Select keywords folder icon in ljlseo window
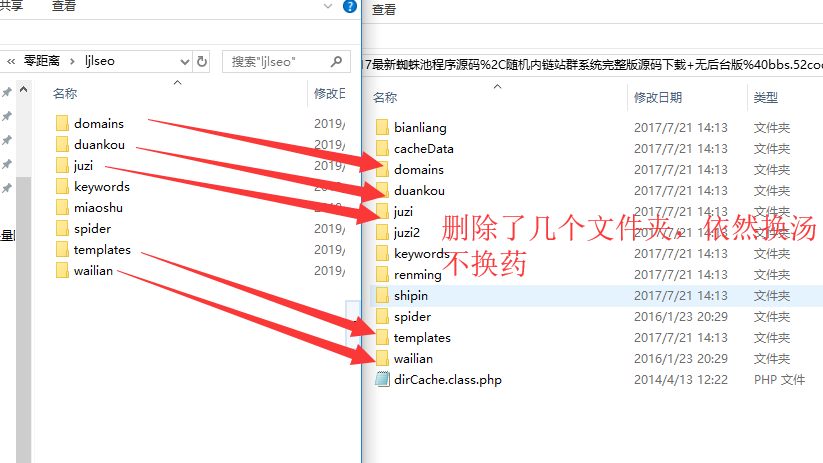823x463 pixels. pyautogui.click(x=62, y=186)
